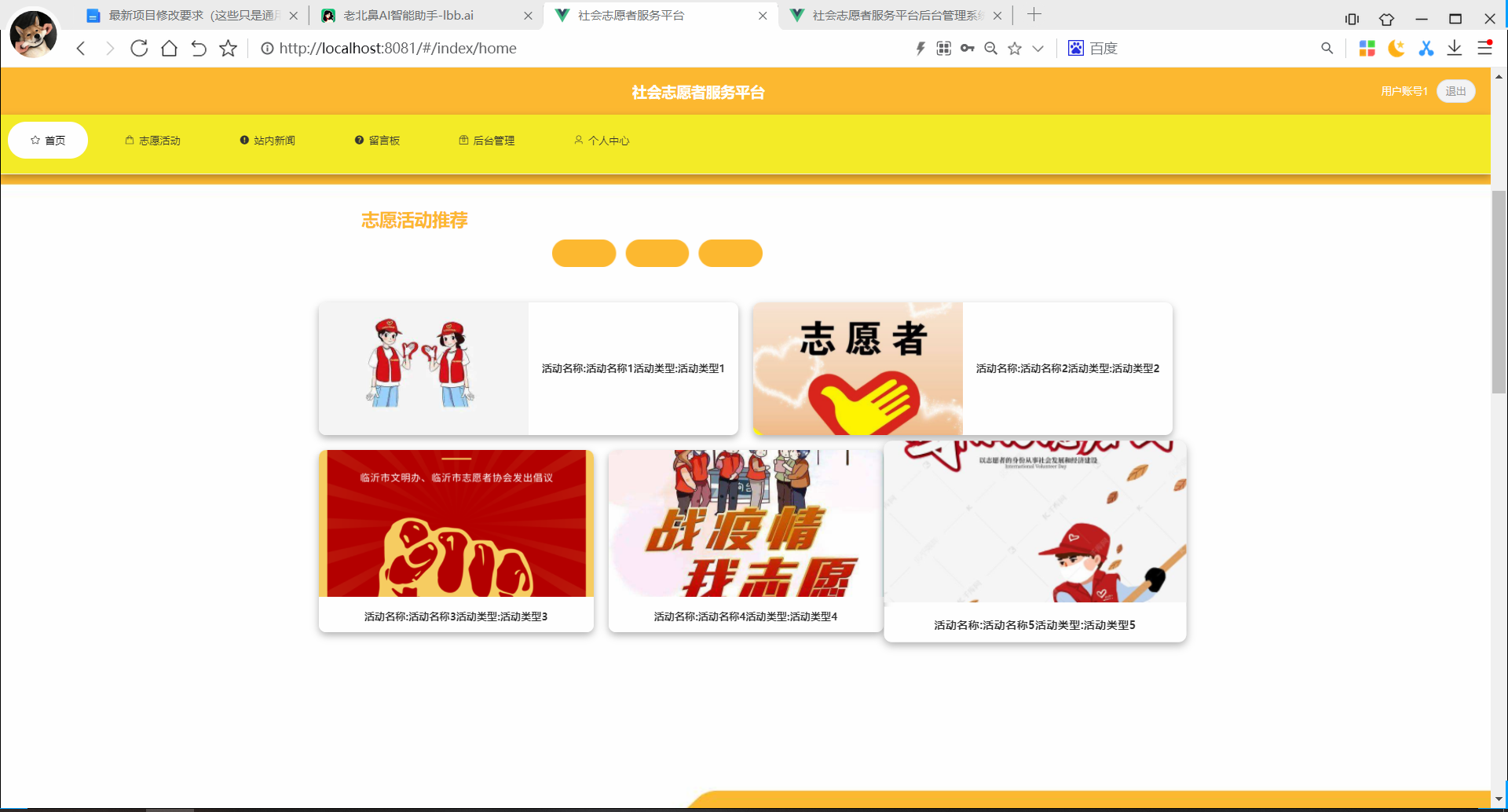This screenshot has width=1508, height=812.
Task: Open the browser hamburger menu
Action: [x=1484, y=49]
